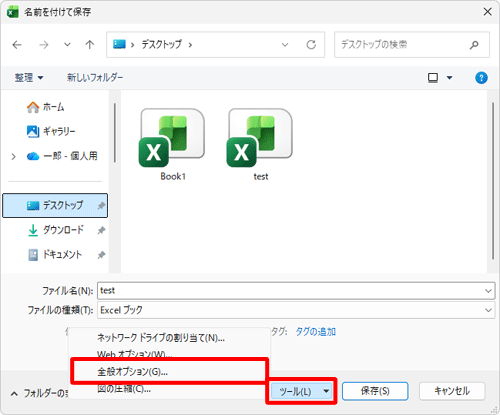
Task: Go up one folder level arrow
Action: pos(89,45)
